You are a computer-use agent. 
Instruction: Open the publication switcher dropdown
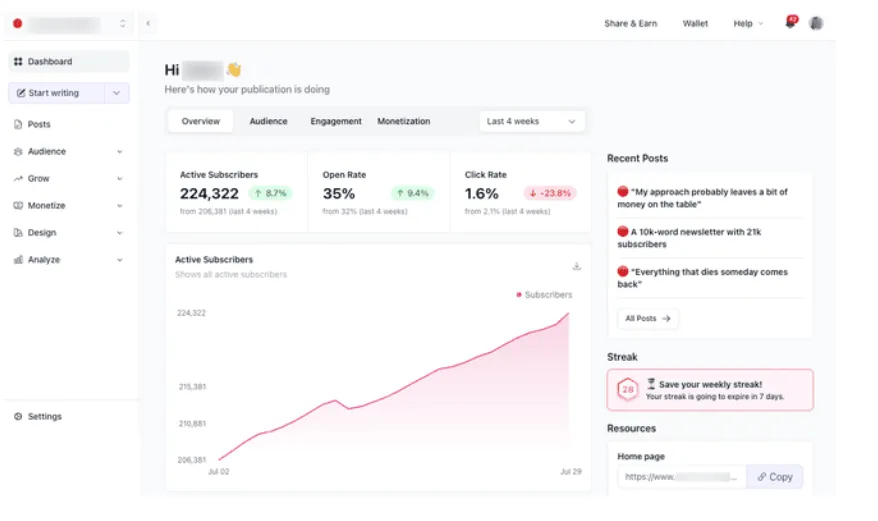pos(123,24)
